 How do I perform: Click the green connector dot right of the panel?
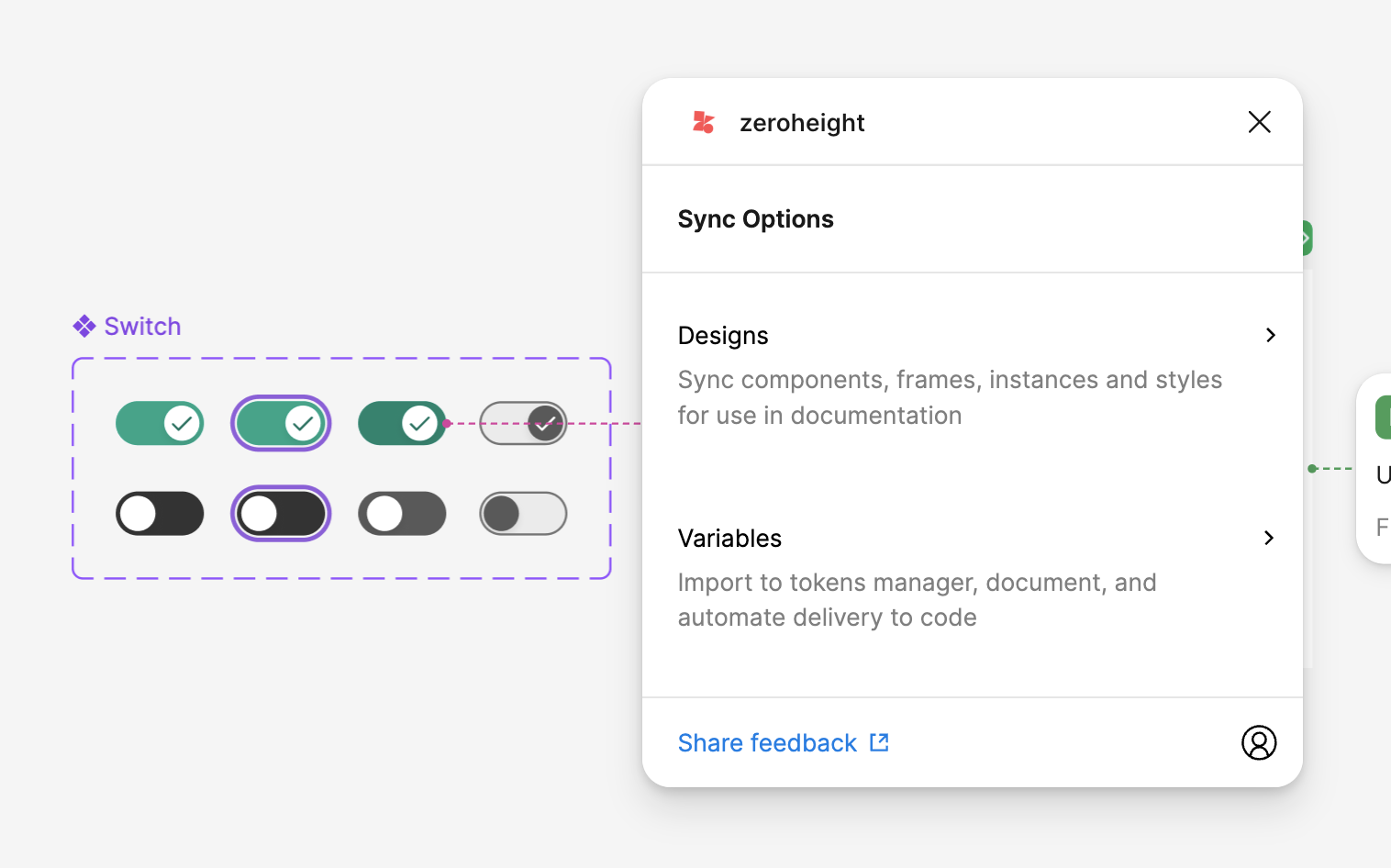[x=1312, y=469]
